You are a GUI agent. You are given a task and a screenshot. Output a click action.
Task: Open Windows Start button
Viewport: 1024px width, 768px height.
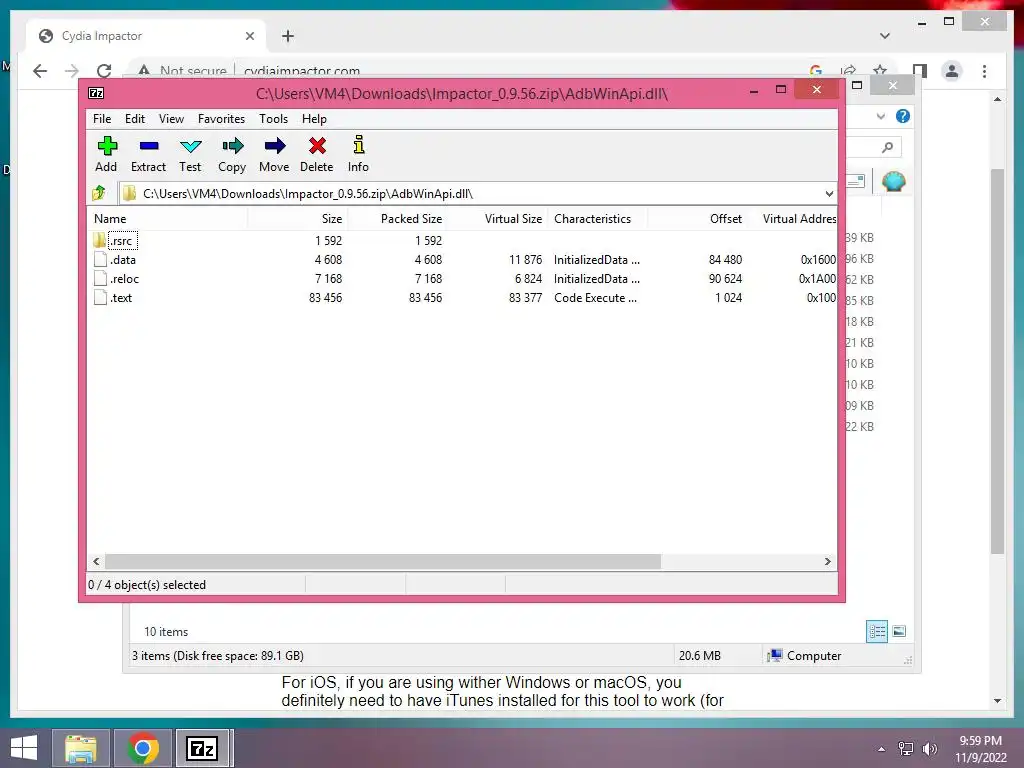[24, 748]
